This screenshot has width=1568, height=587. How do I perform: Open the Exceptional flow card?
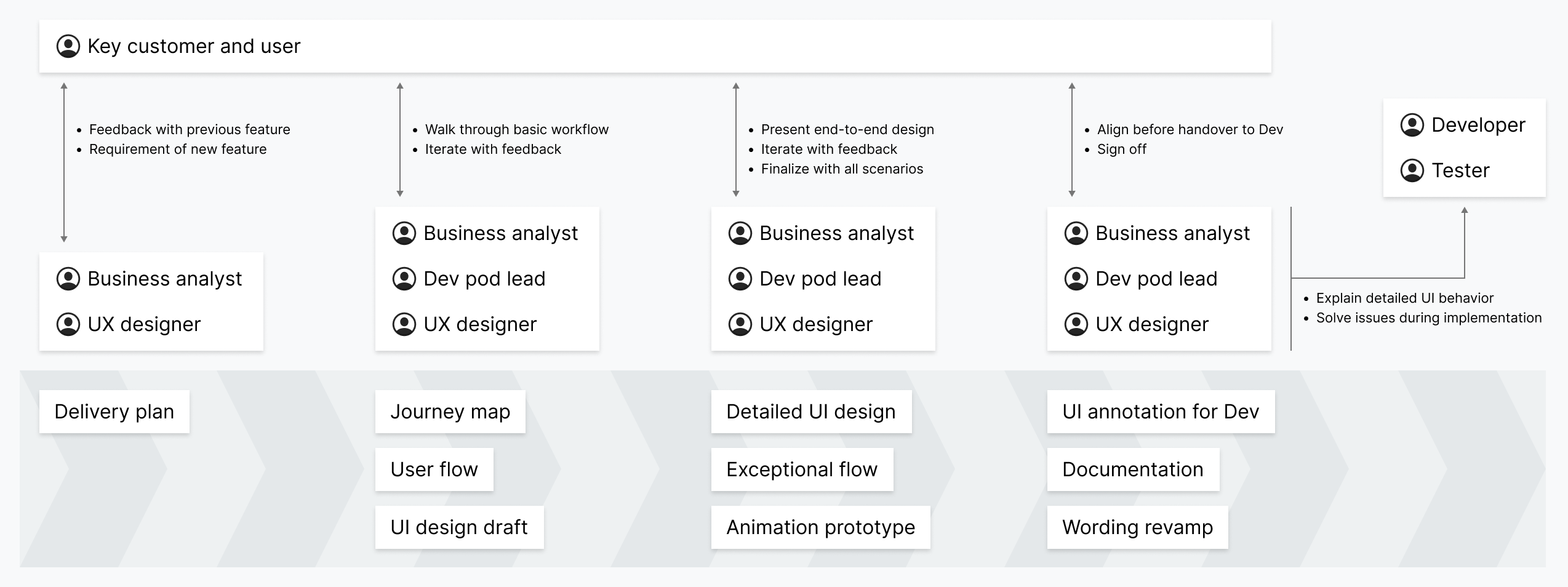pyautogui.click(x=802, y=469)
